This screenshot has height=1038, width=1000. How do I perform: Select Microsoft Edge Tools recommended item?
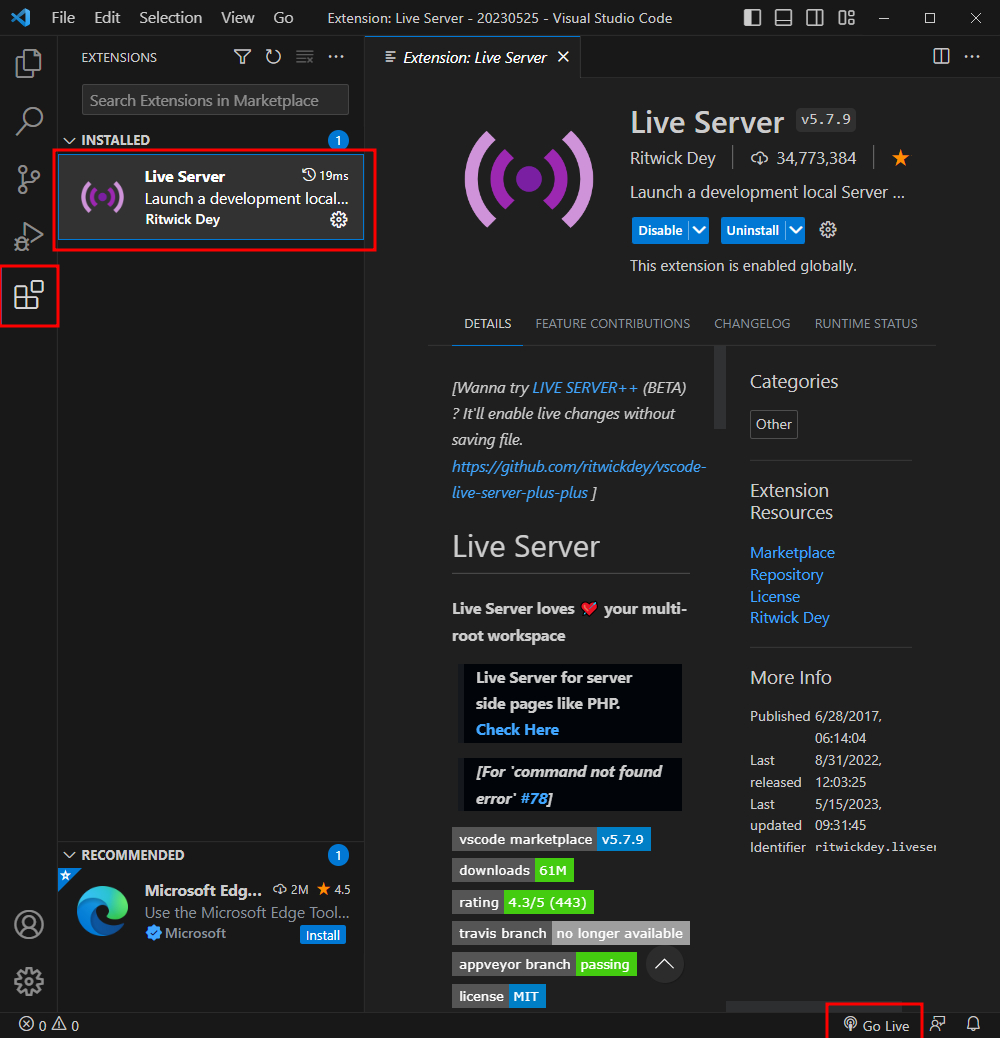coord(210,911)
